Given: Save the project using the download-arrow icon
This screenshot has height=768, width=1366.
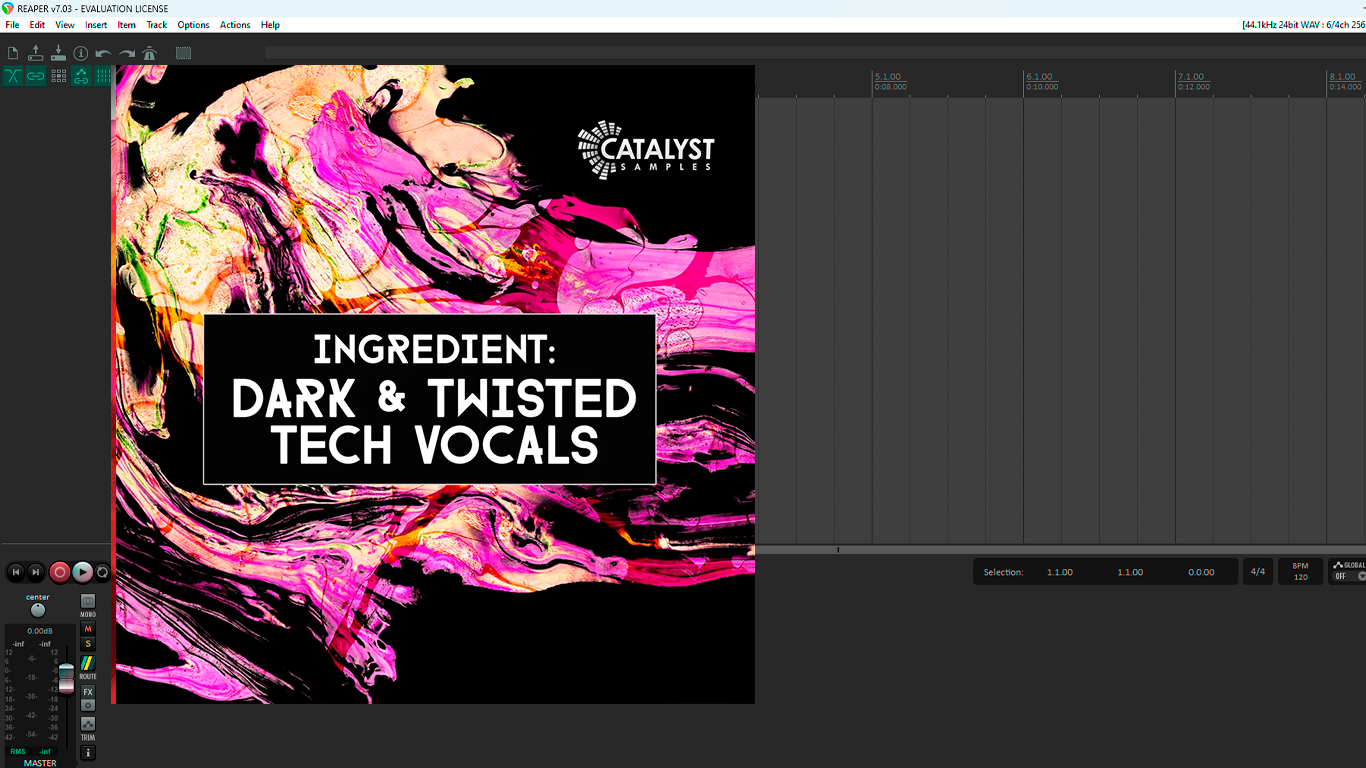Looking at the screenshot, I should [x=58, y=53].
